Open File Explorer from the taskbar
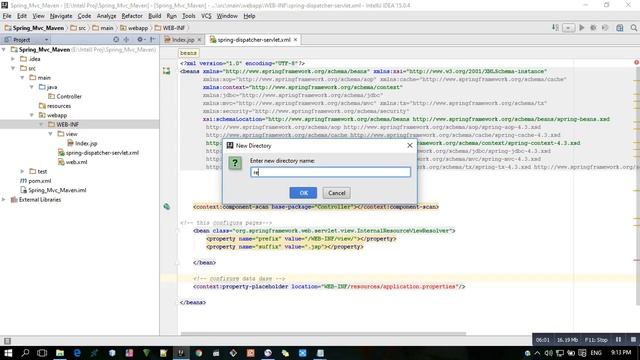Screen dimensions: 640x360 tap(60, 353)
